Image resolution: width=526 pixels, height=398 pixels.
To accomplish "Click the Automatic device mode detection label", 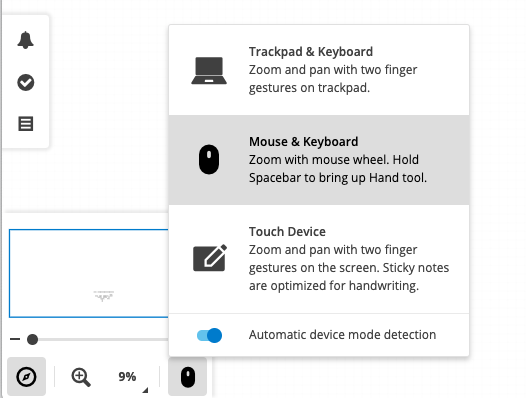I will pyautogui.click(x=342, y=335).
